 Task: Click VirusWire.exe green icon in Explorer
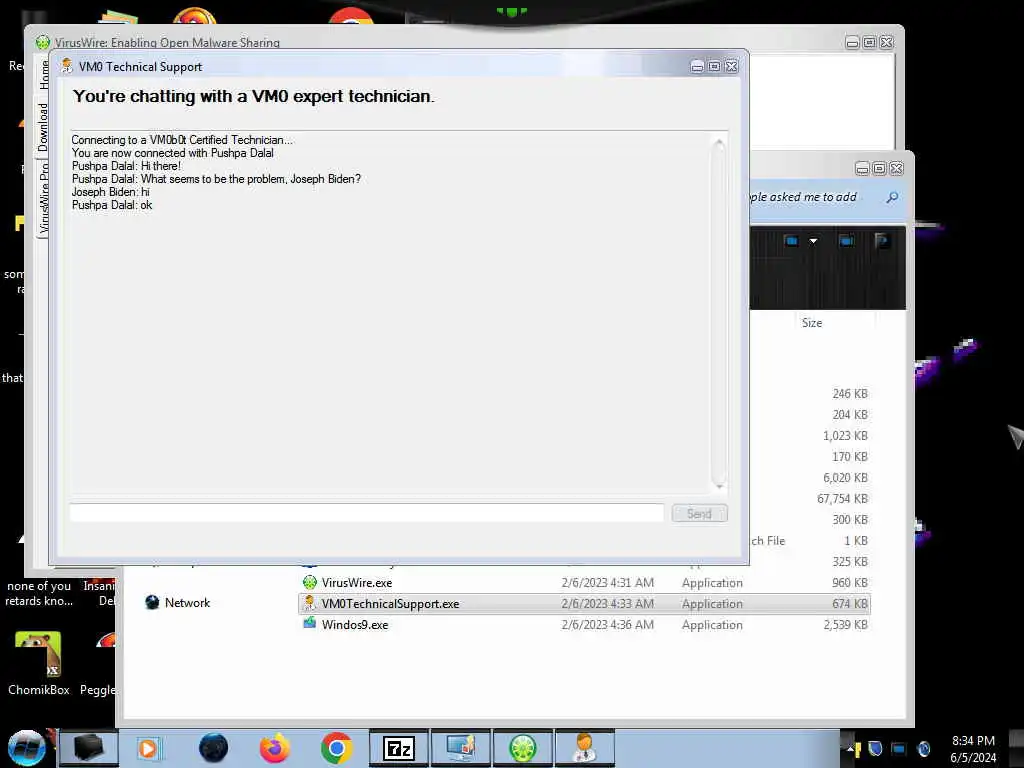pos(310,582)
